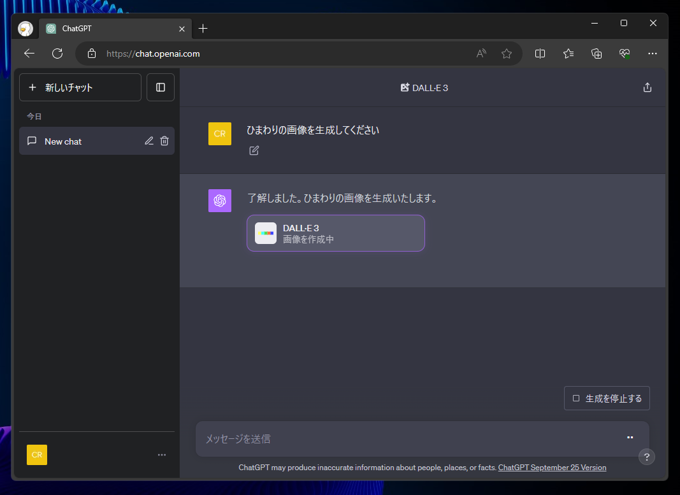Click the ひまわりの画像を生成してください message text

coord(313,130)
